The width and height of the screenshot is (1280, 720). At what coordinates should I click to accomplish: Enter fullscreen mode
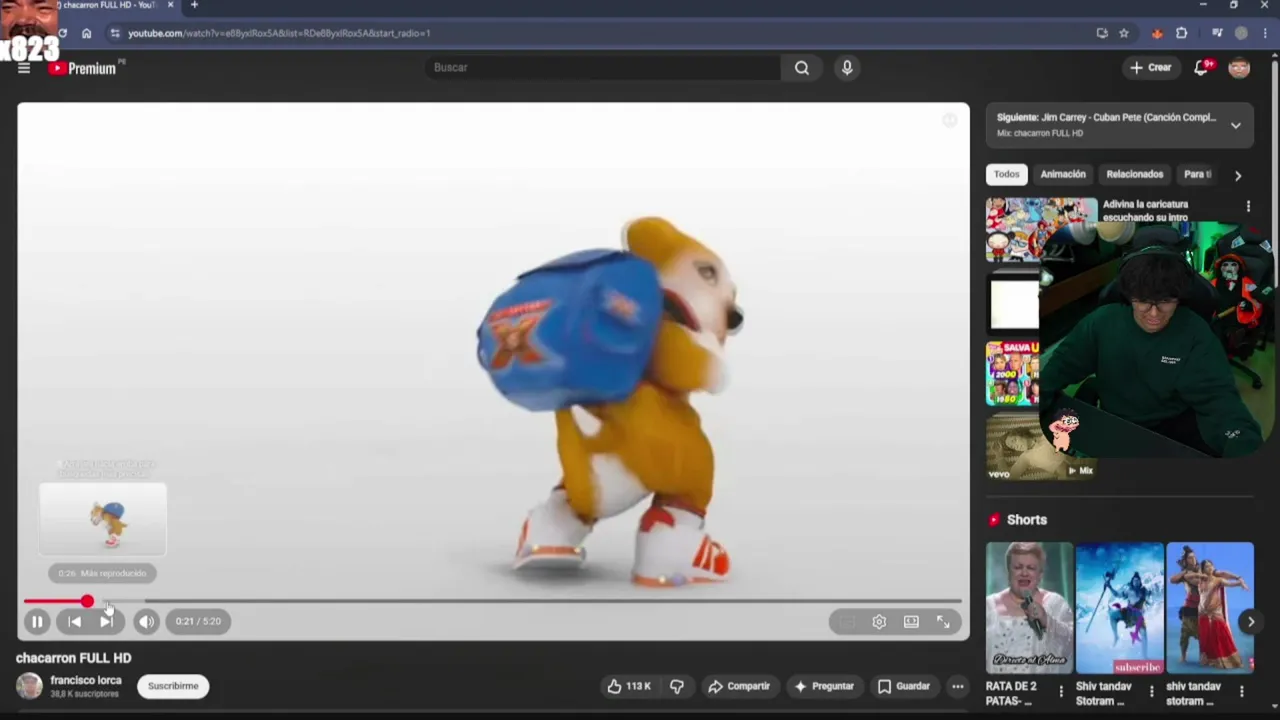(x=943, y=622)
